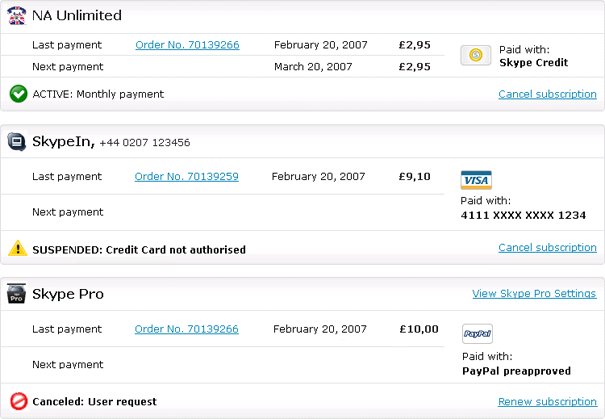Screen dimensions: 605x419
Task: Click the PayPal logo icon
Action: [477, 334]
